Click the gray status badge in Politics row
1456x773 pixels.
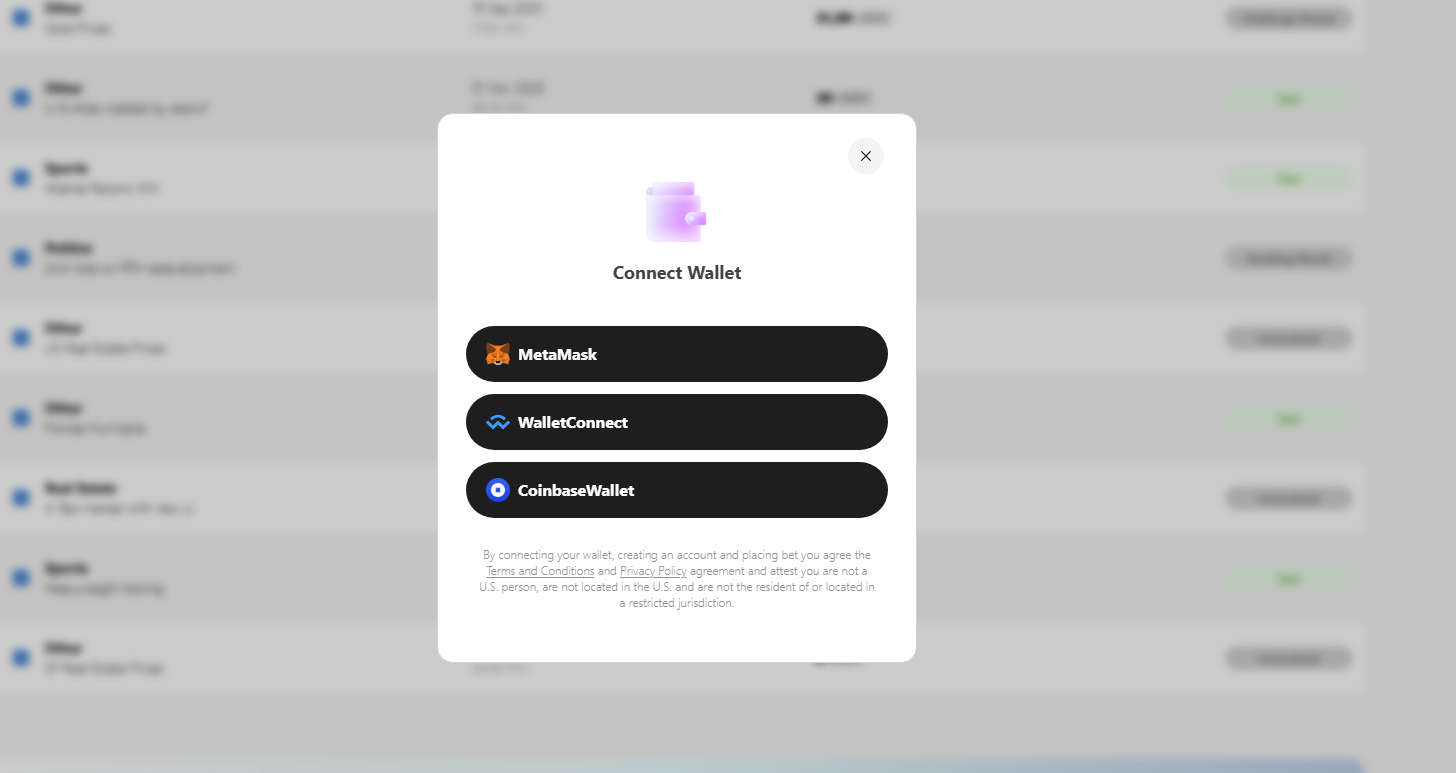(x=1289, y=258)
